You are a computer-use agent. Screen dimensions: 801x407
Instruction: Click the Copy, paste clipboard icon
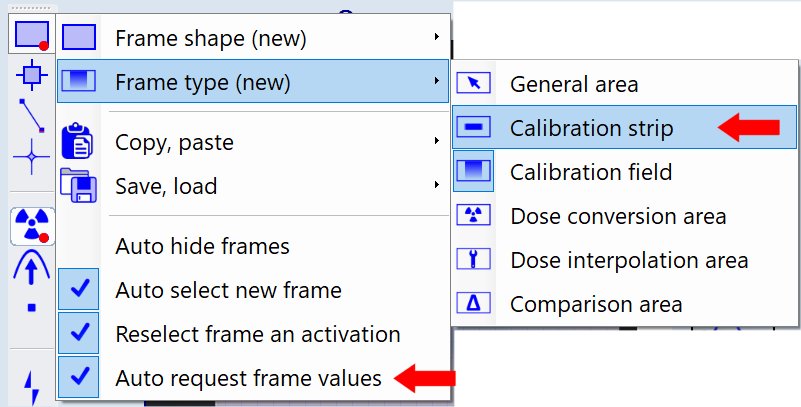[x=78, y=143]
